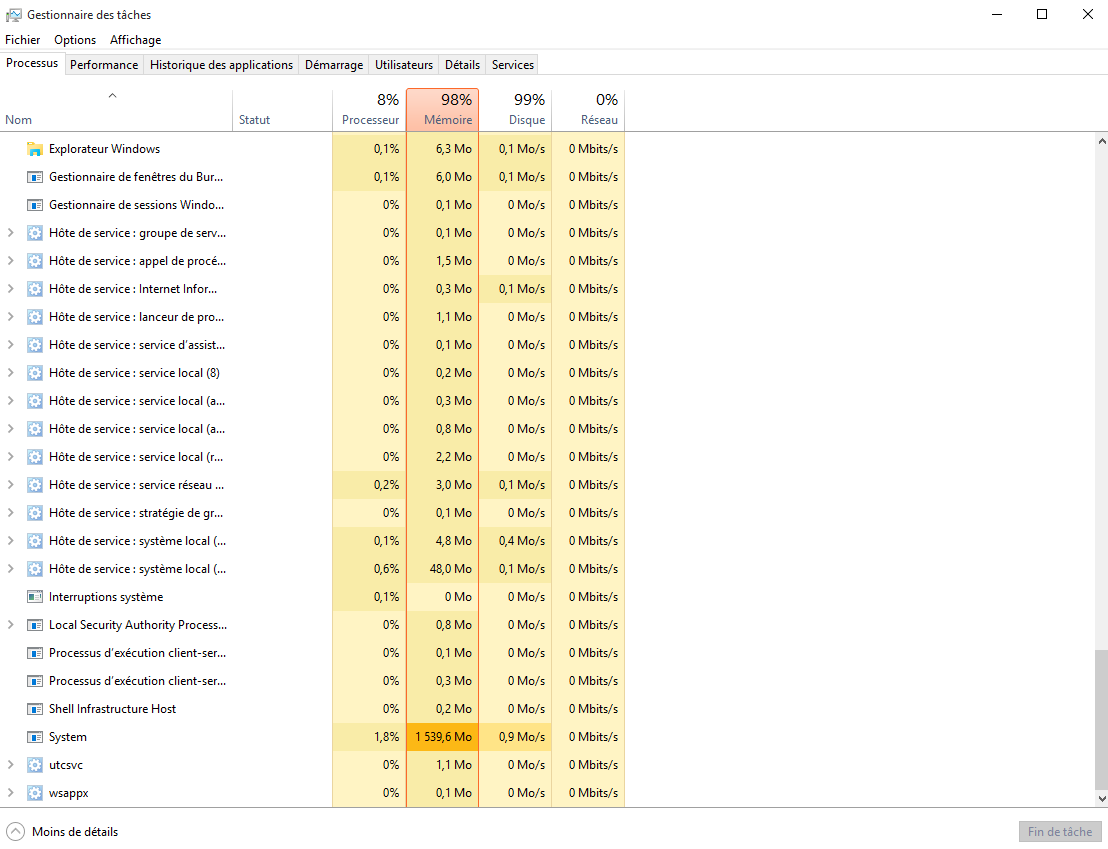This screenshot has height=849, width=1108.
Task: Expand the utcsvc process group
Action: [11, 765]
